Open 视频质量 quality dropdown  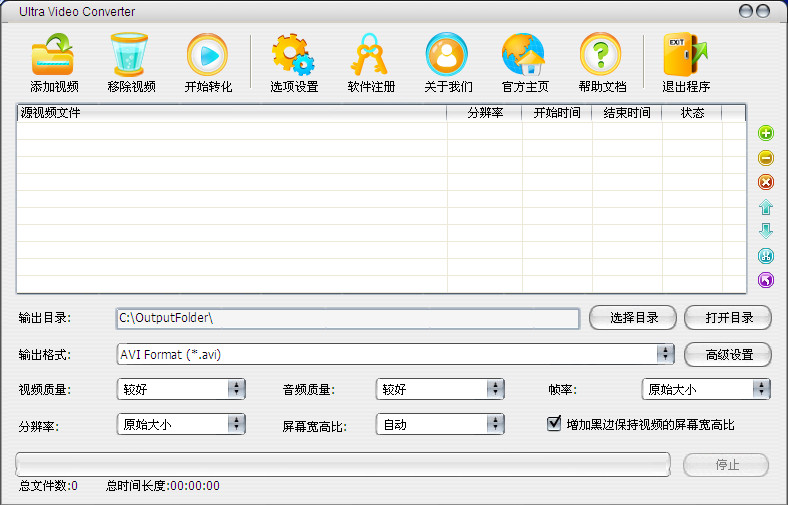[181, 389]
